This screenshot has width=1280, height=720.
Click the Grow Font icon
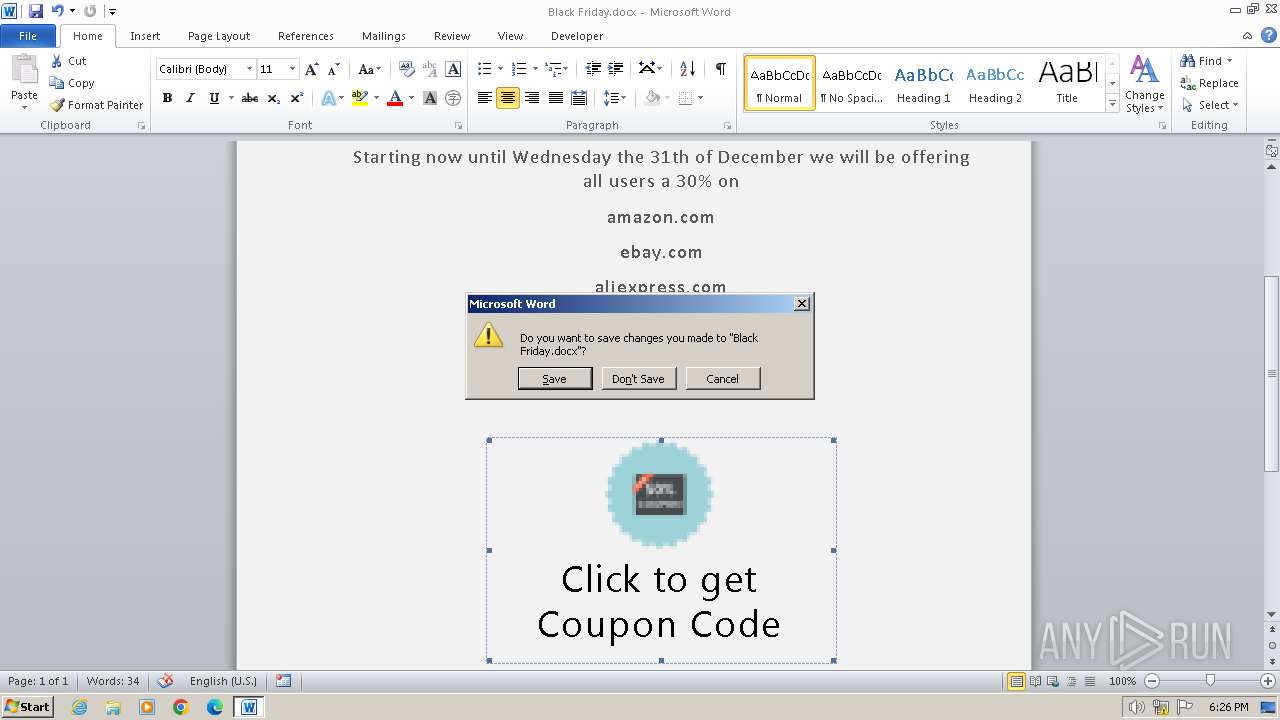pos(312,69)
